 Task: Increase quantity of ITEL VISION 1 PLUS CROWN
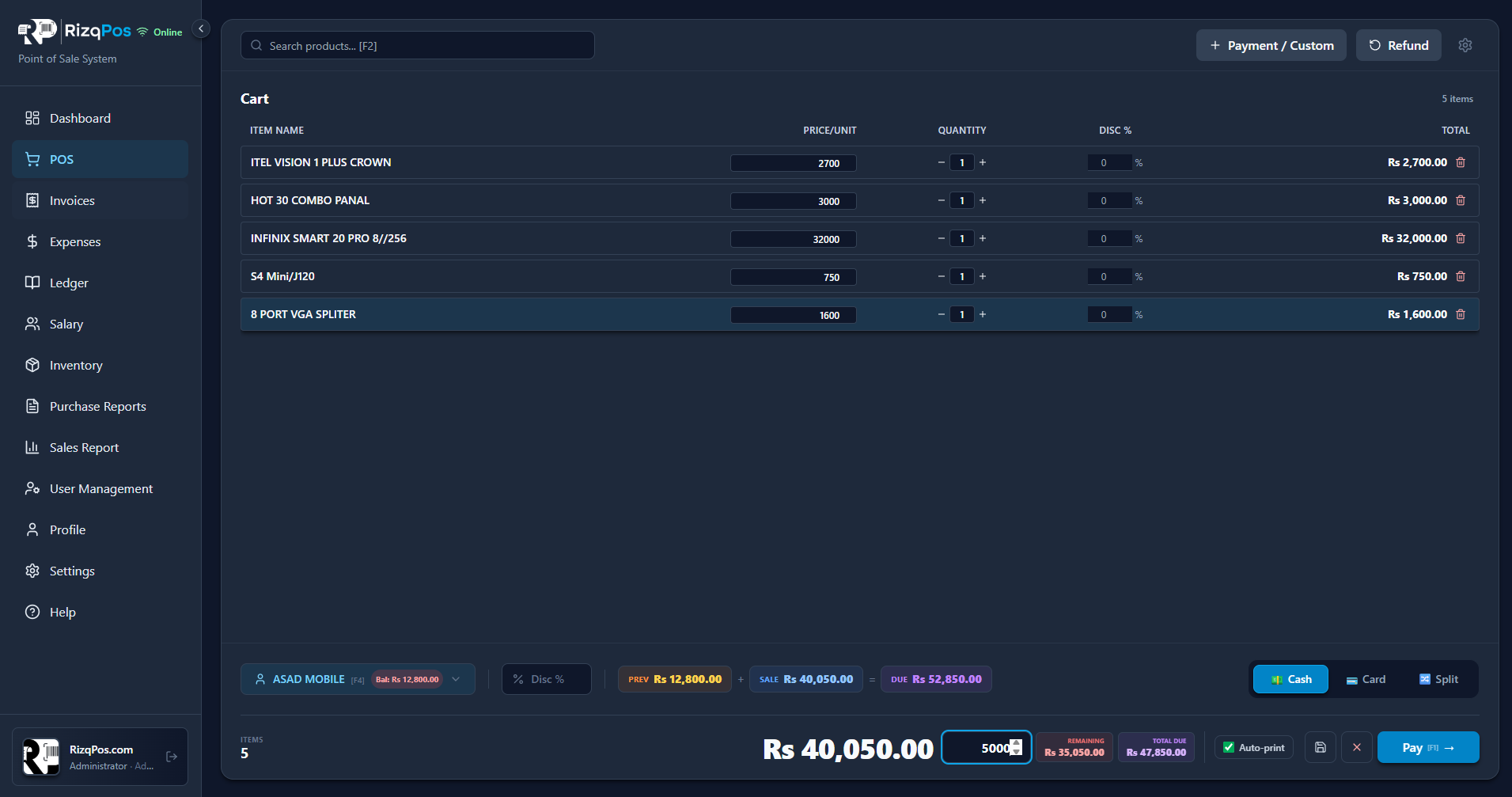(x=983, y=162)
